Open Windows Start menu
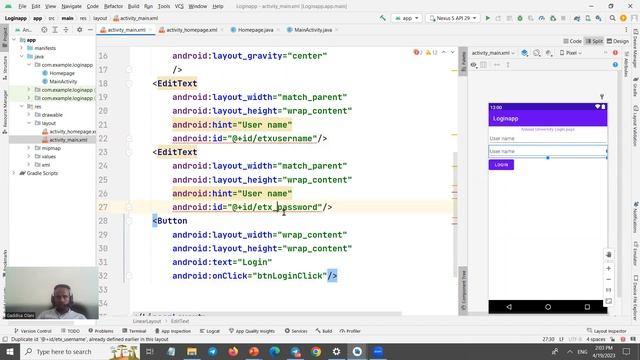The image size is (640, 360). (x=9, y=351)
